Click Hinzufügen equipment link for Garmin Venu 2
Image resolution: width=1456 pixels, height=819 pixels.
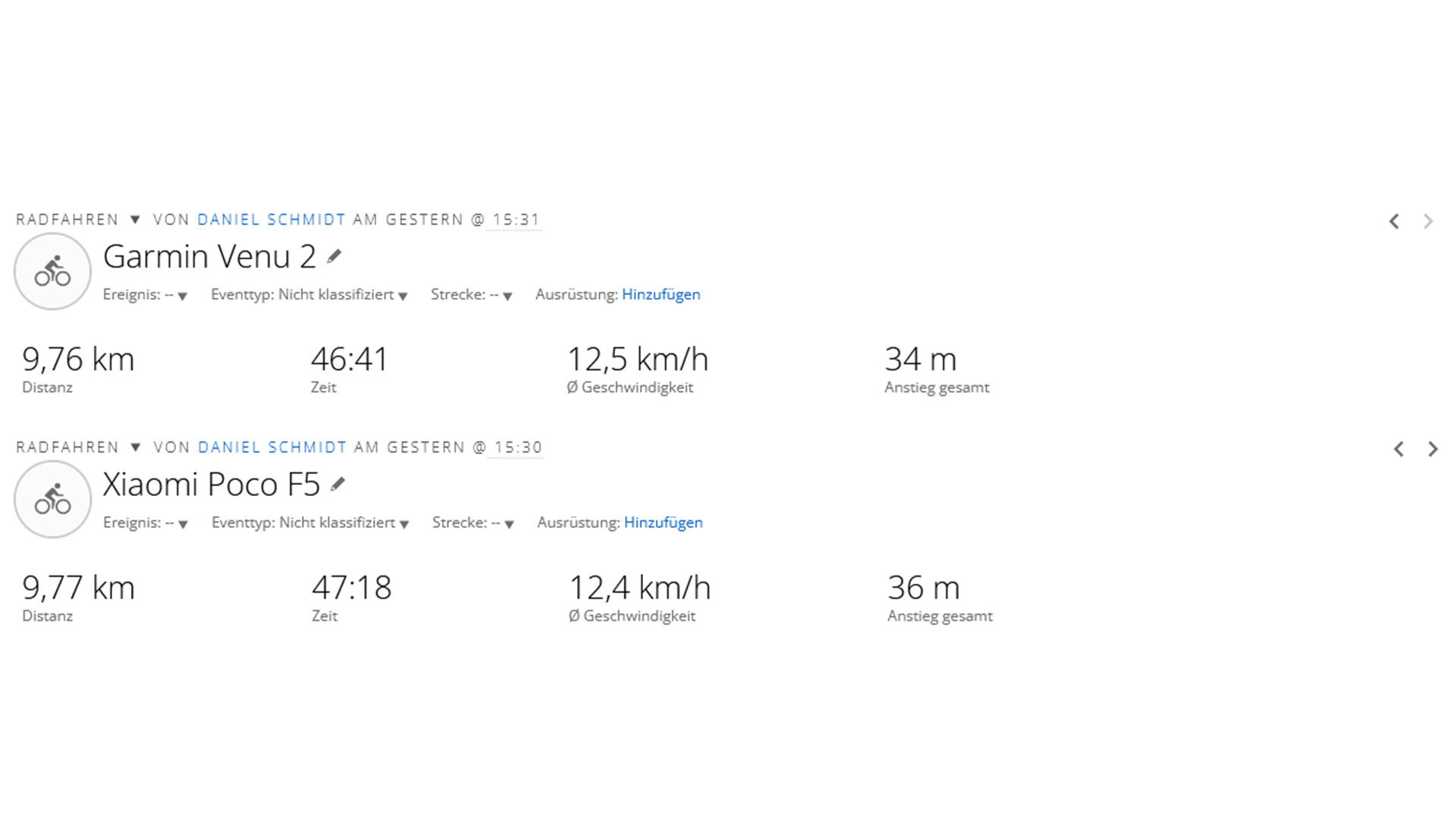click(661, 294)
